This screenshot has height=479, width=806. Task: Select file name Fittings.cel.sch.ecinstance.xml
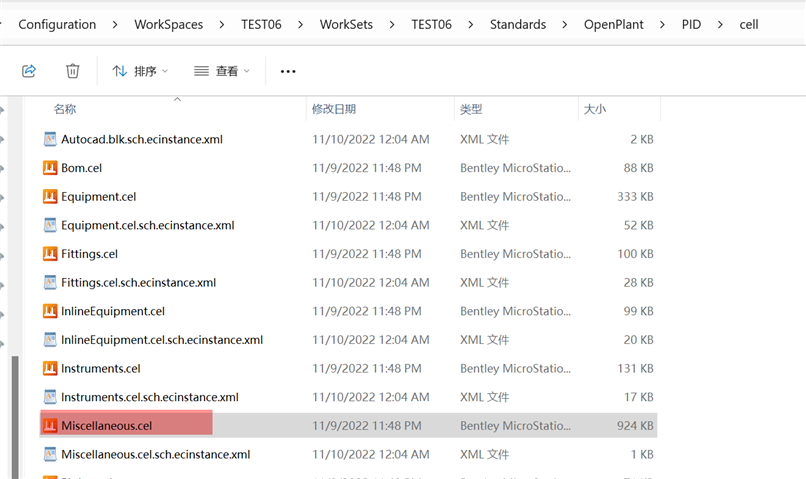(x=138, y=283)
